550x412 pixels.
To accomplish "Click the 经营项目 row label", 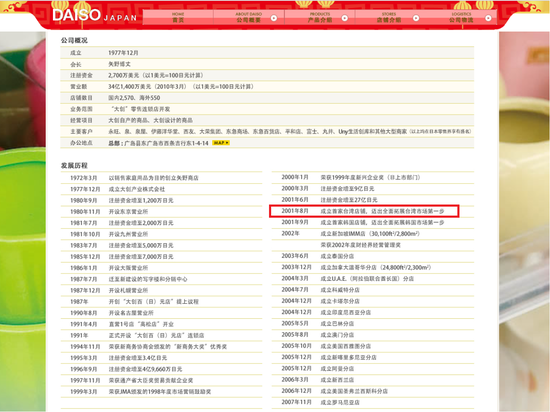I will point(81,120).
